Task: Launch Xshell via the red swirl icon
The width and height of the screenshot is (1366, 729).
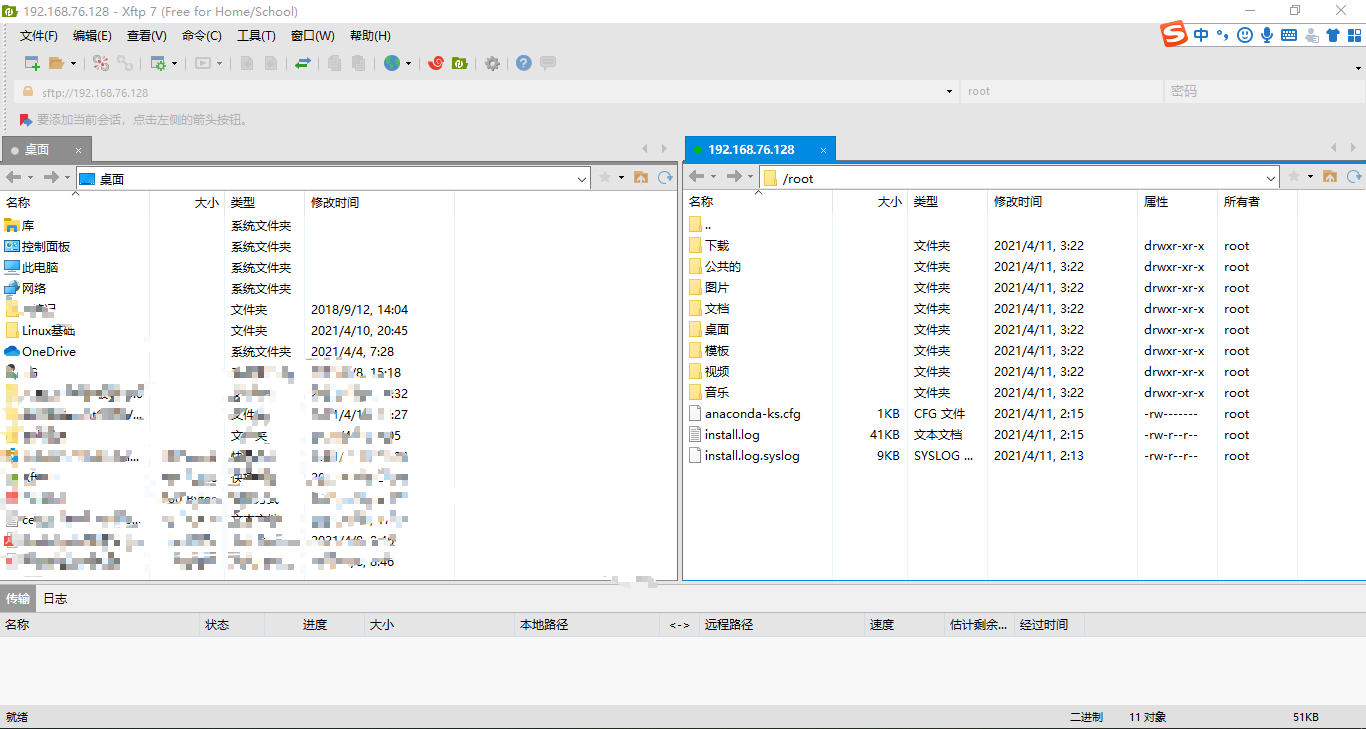Action: point(436,63)
